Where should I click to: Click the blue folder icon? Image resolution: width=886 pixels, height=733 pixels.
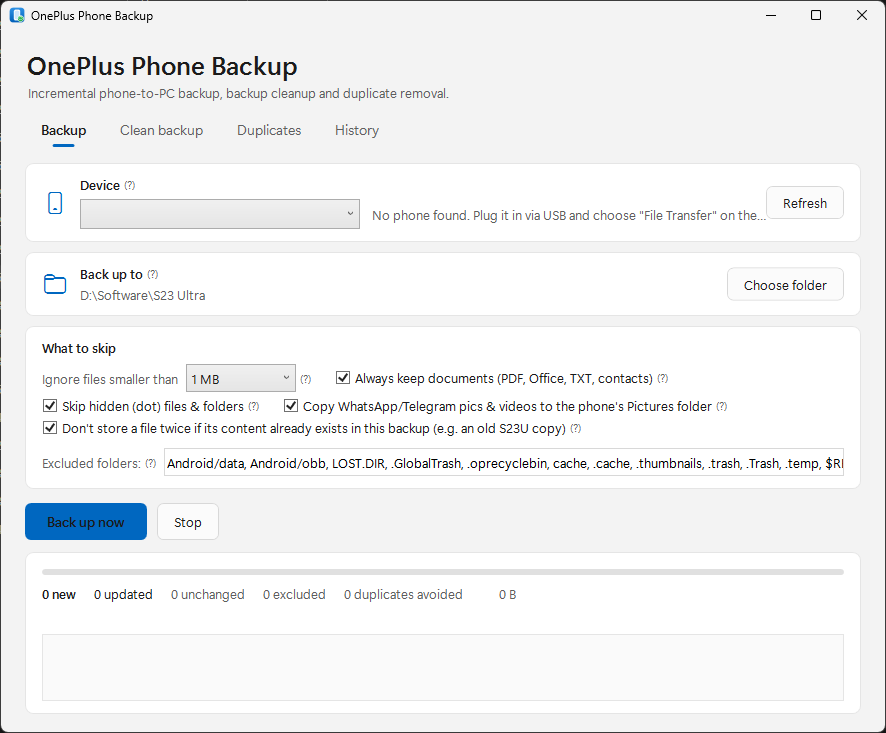coord(55,284)
